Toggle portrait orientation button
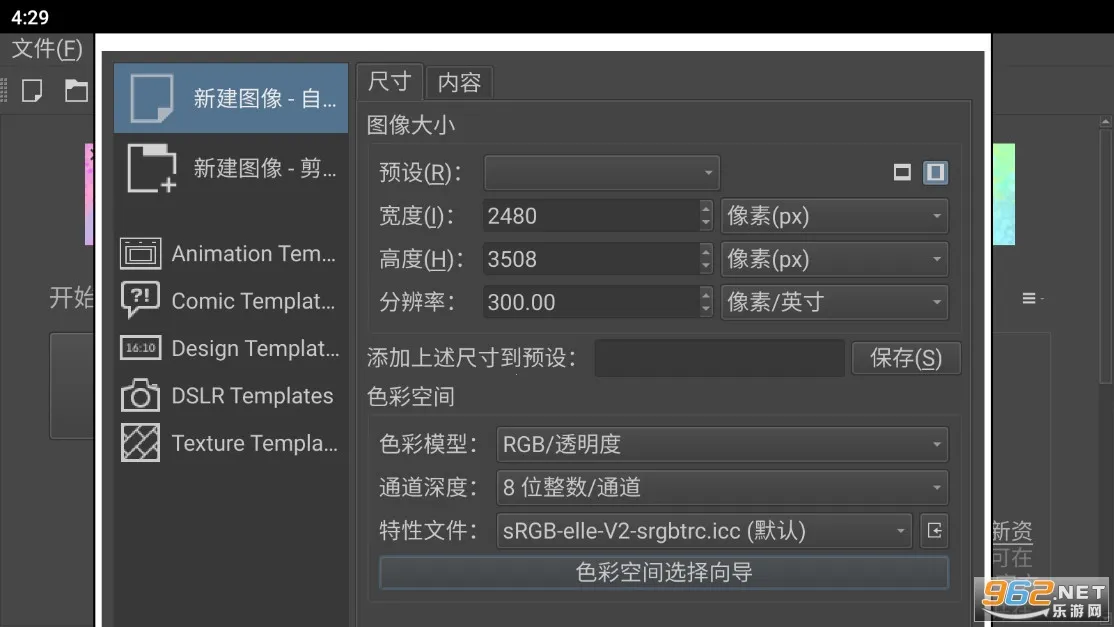1114x627 pixels. pos(935,173)
